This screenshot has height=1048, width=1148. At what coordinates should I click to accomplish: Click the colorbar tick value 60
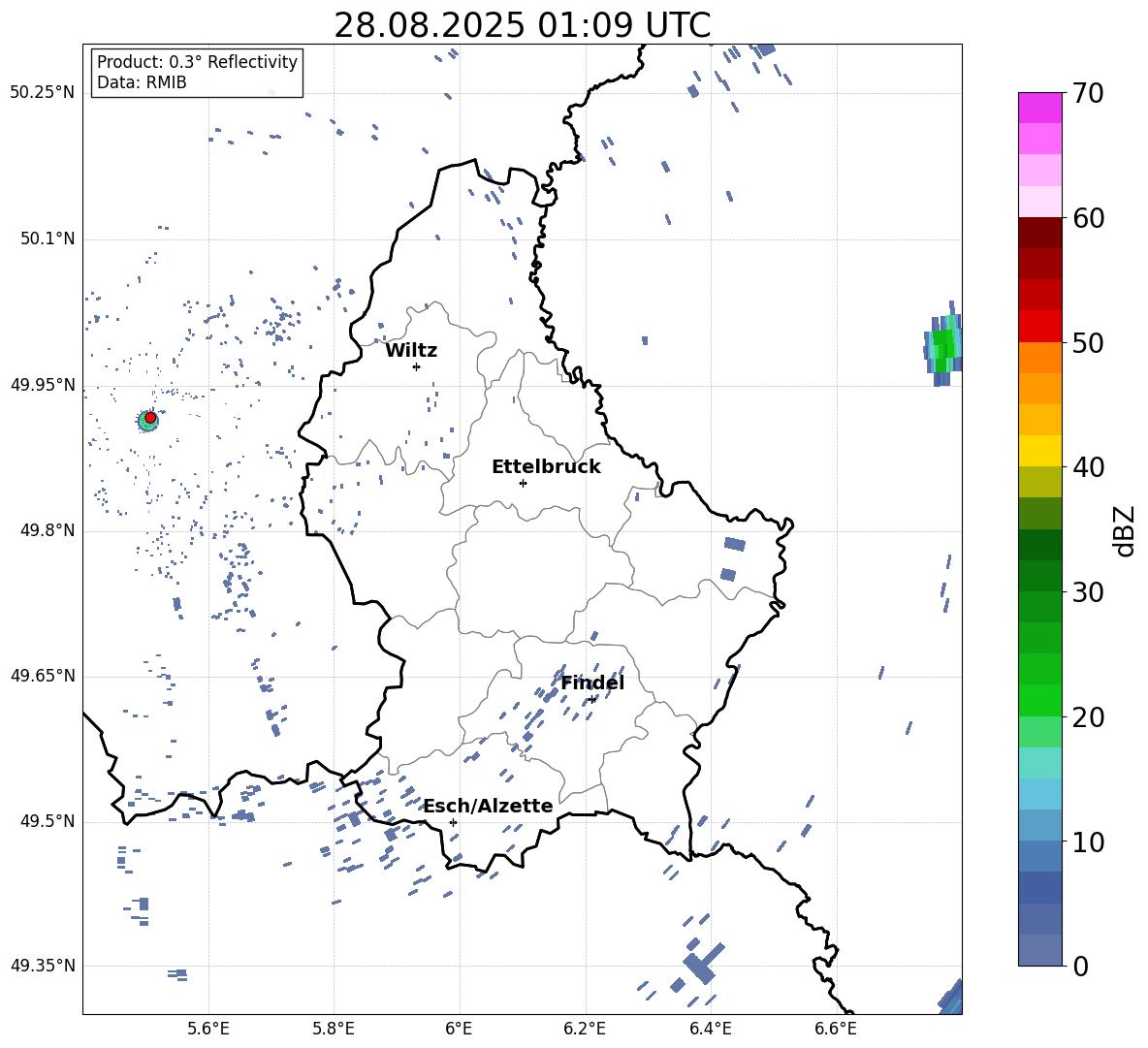1088,218
